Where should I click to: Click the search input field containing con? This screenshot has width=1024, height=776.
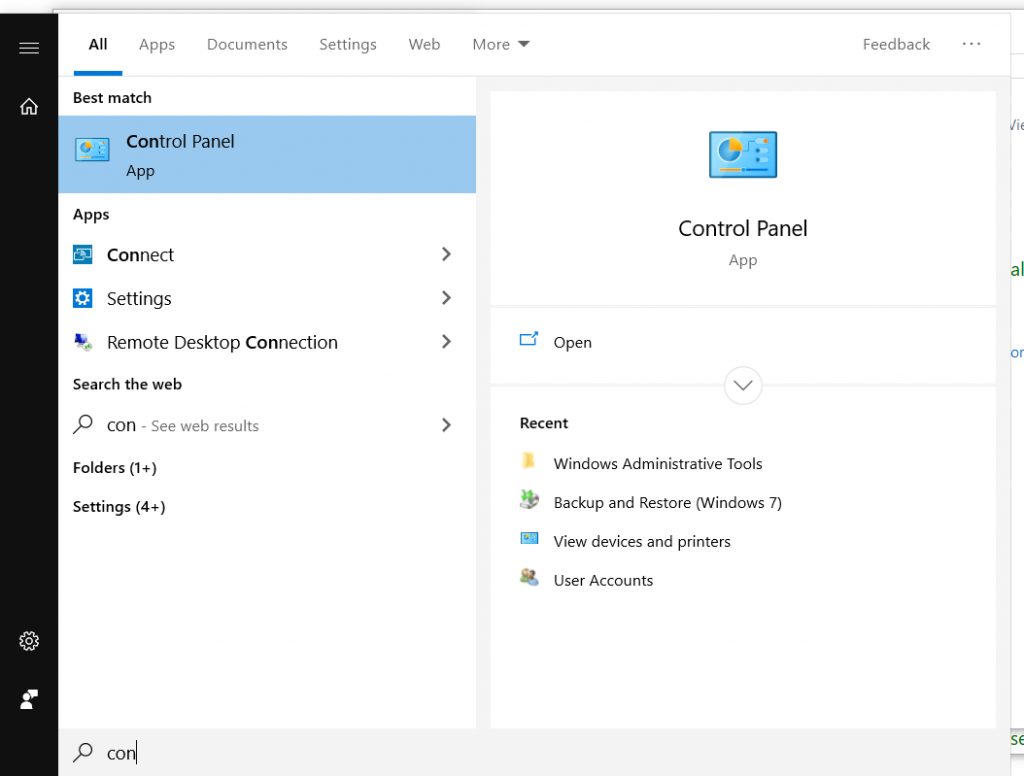(534, 752)
